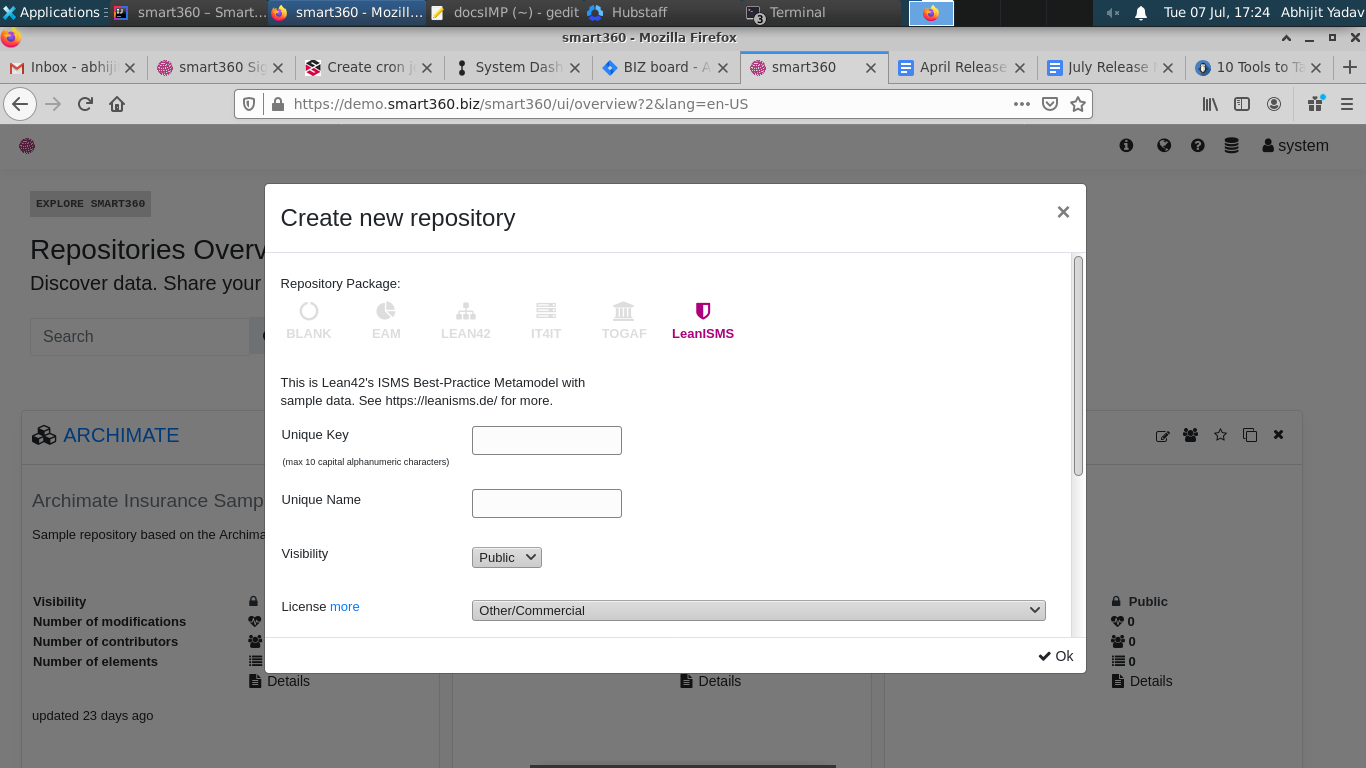Switch to the 10 Tools tab
Viewport: 1366px width, 768px height.
point(1258,67)
